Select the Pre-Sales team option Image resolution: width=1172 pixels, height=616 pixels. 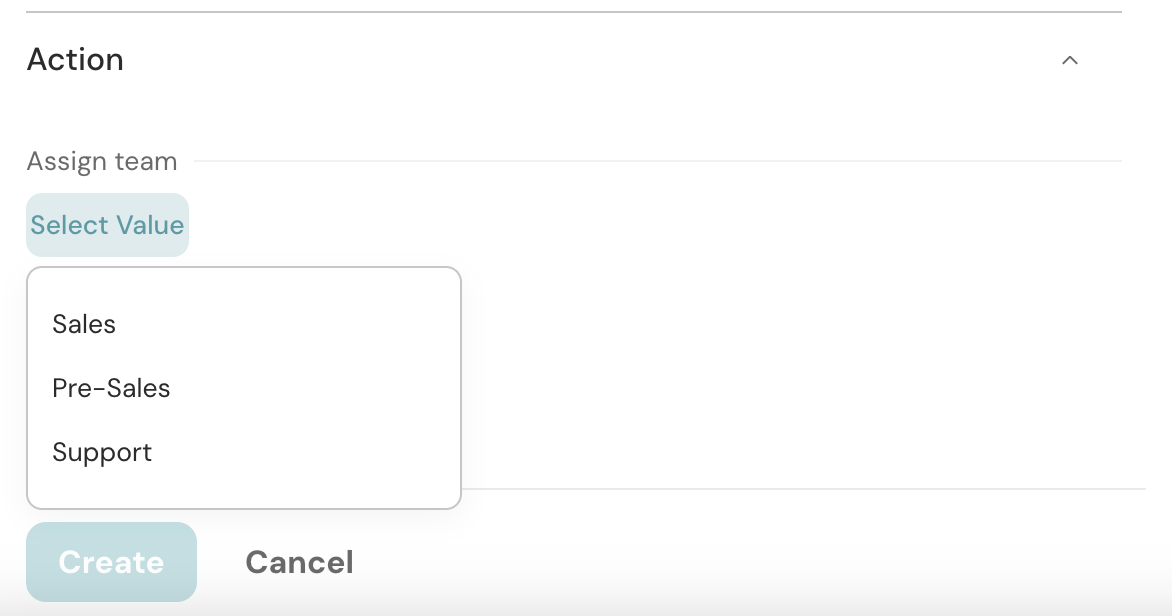click(111, 388)
